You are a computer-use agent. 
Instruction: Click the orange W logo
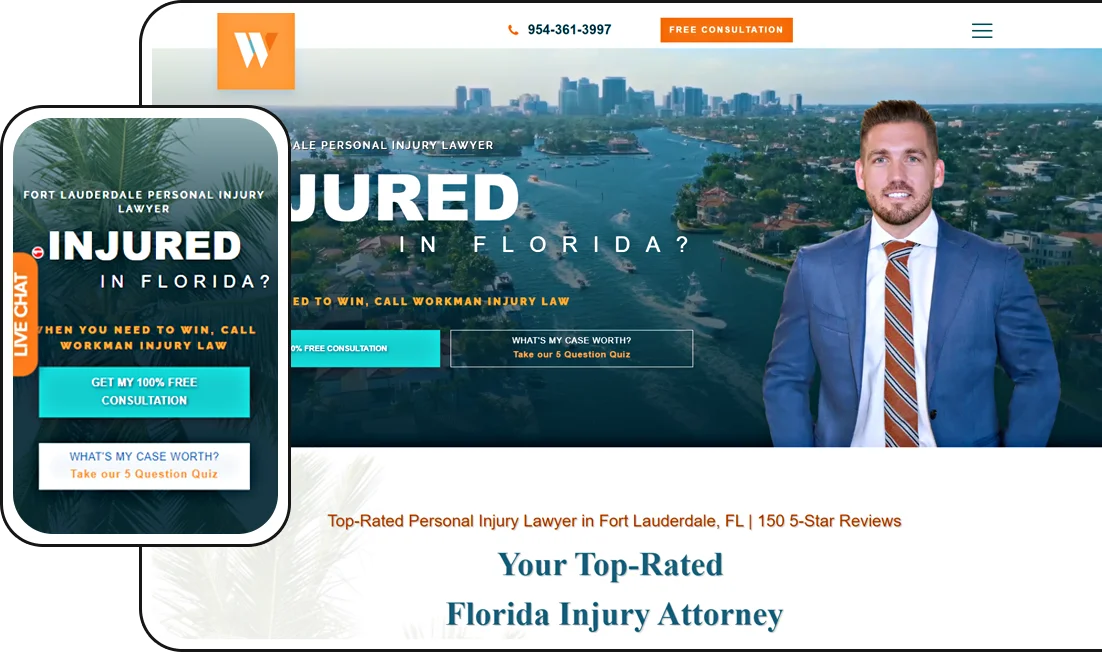(x=256, y=51)
